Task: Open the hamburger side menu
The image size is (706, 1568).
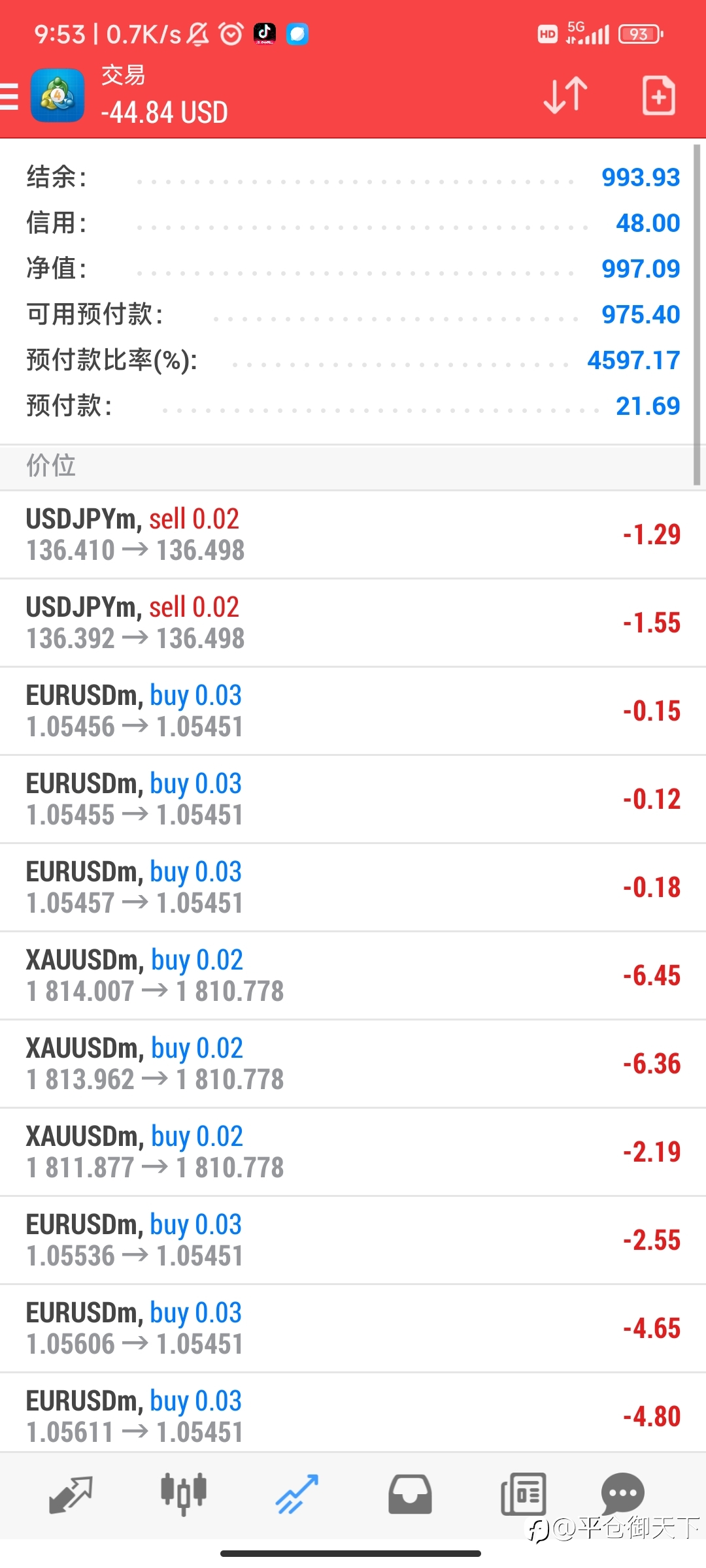Action: click(x=9, y=96)
